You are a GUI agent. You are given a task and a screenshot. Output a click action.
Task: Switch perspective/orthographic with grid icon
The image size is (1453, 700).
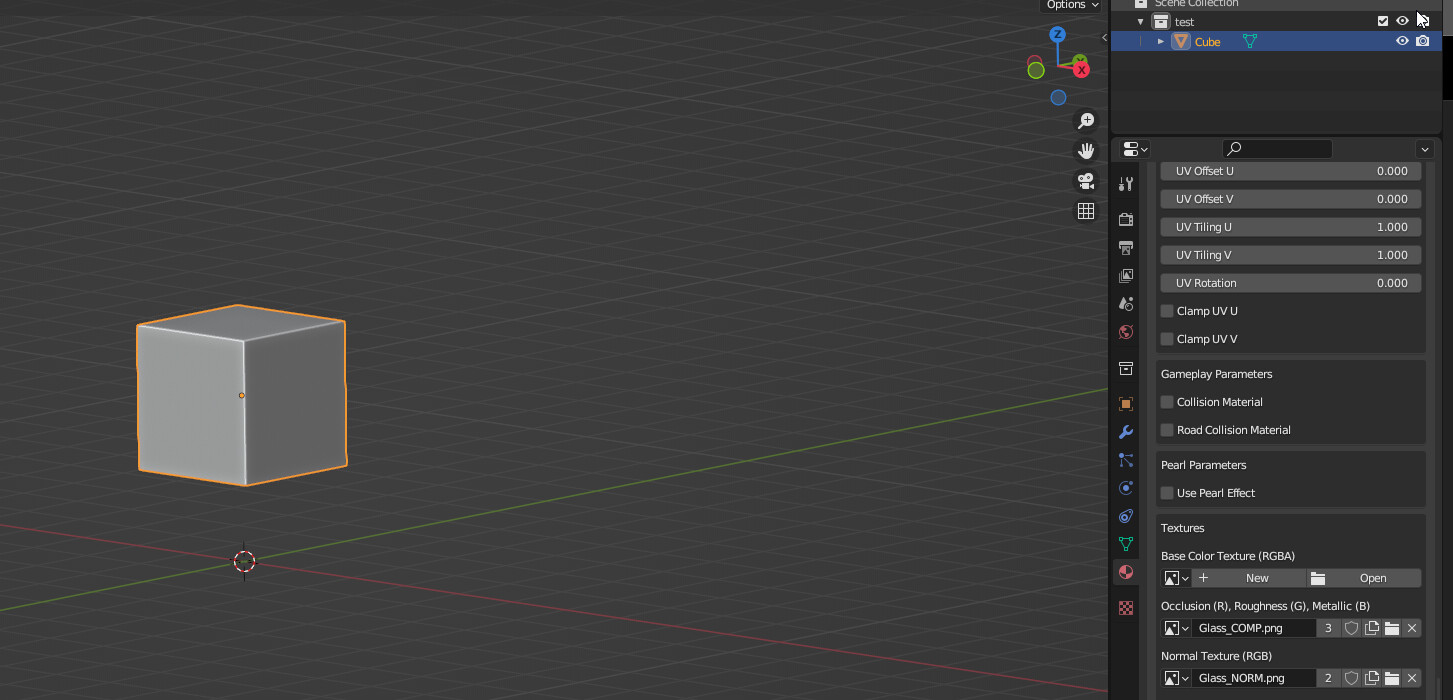click(1085, 211)
